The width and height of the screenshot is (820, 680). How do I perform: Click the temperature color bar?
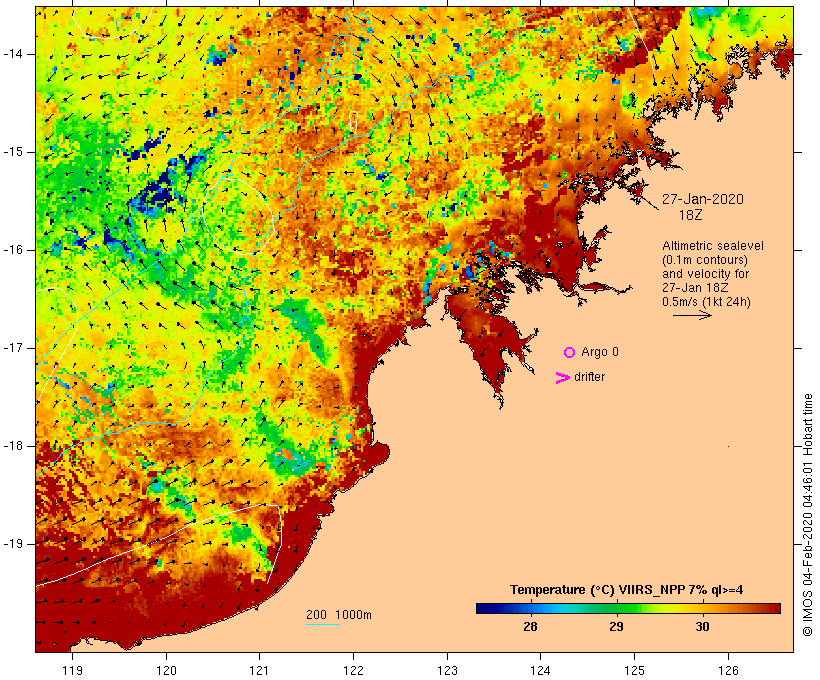(628, 608)
